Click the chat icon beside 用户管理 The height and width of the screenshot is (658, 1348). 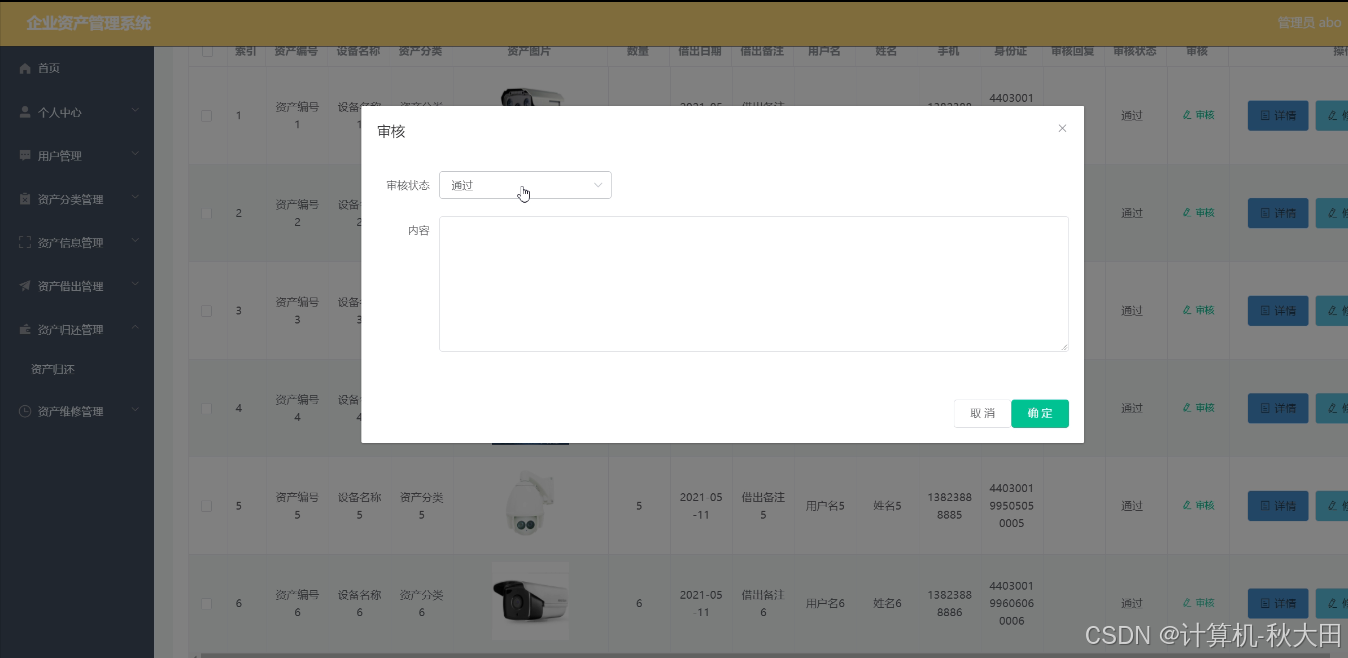[x=25, y=156]
